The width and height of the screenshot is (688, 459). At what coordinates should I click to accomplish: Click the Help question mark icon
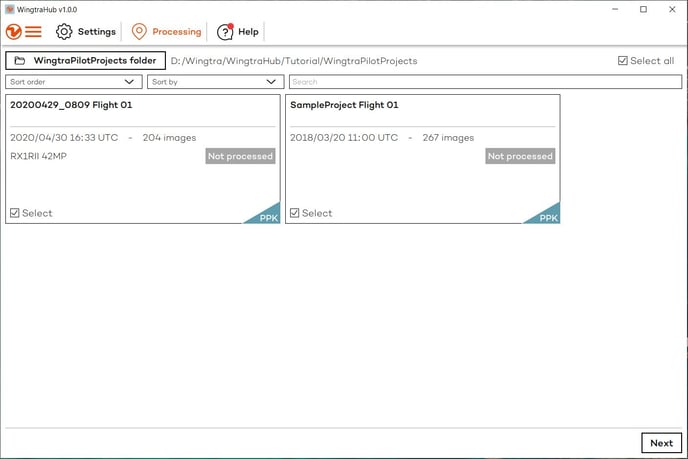(225, 32)
